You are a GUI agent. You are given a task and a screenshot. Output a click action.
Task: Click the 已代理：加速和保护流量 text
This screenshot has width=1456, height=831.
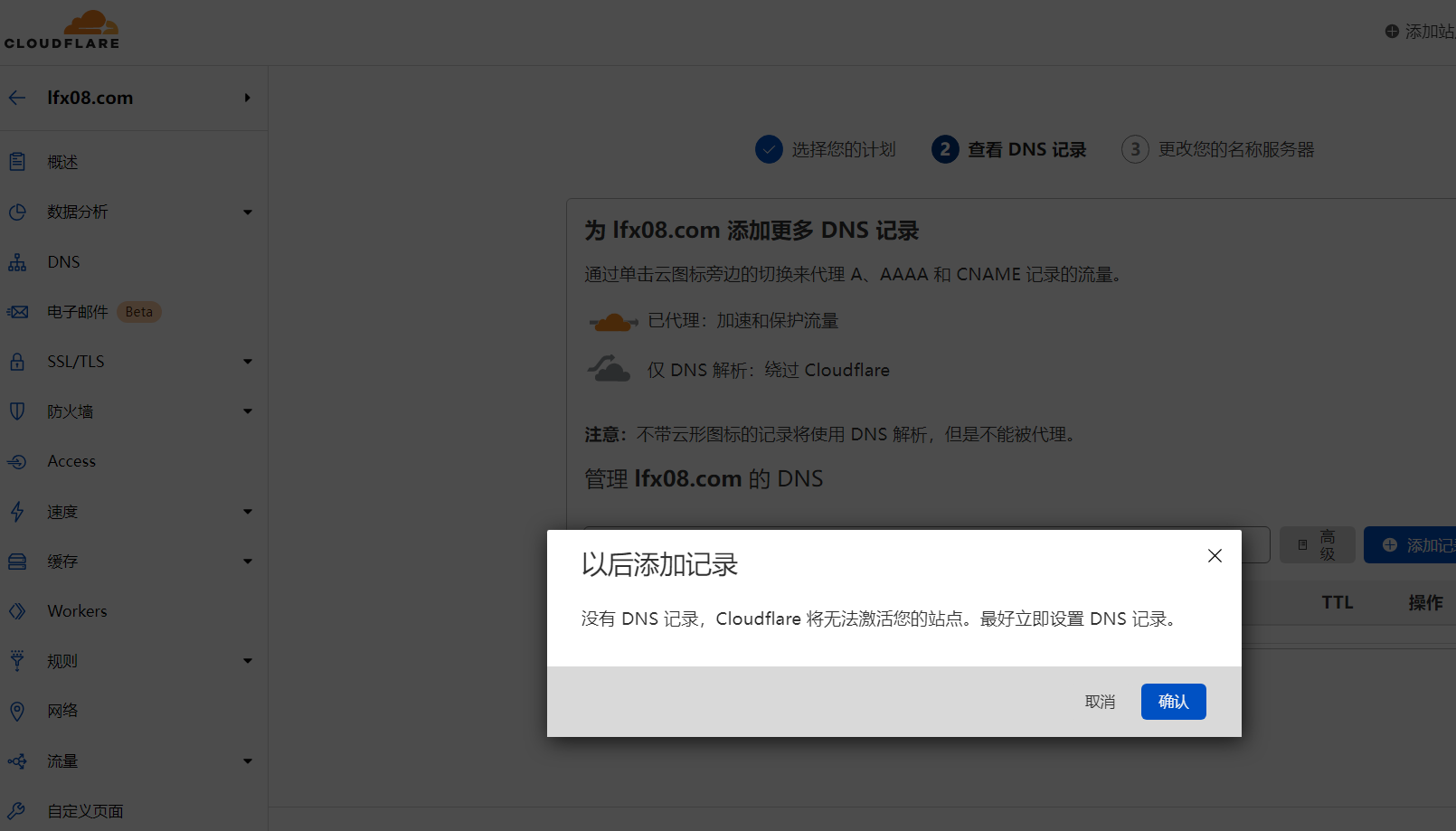[743, 321]
